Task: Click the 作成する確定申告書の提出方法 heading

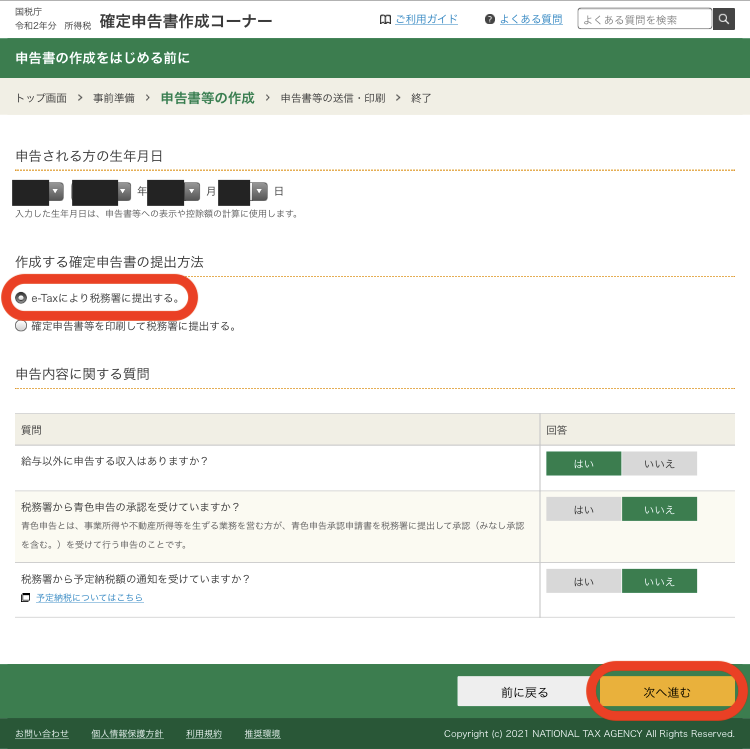Action: click(110, 262)
